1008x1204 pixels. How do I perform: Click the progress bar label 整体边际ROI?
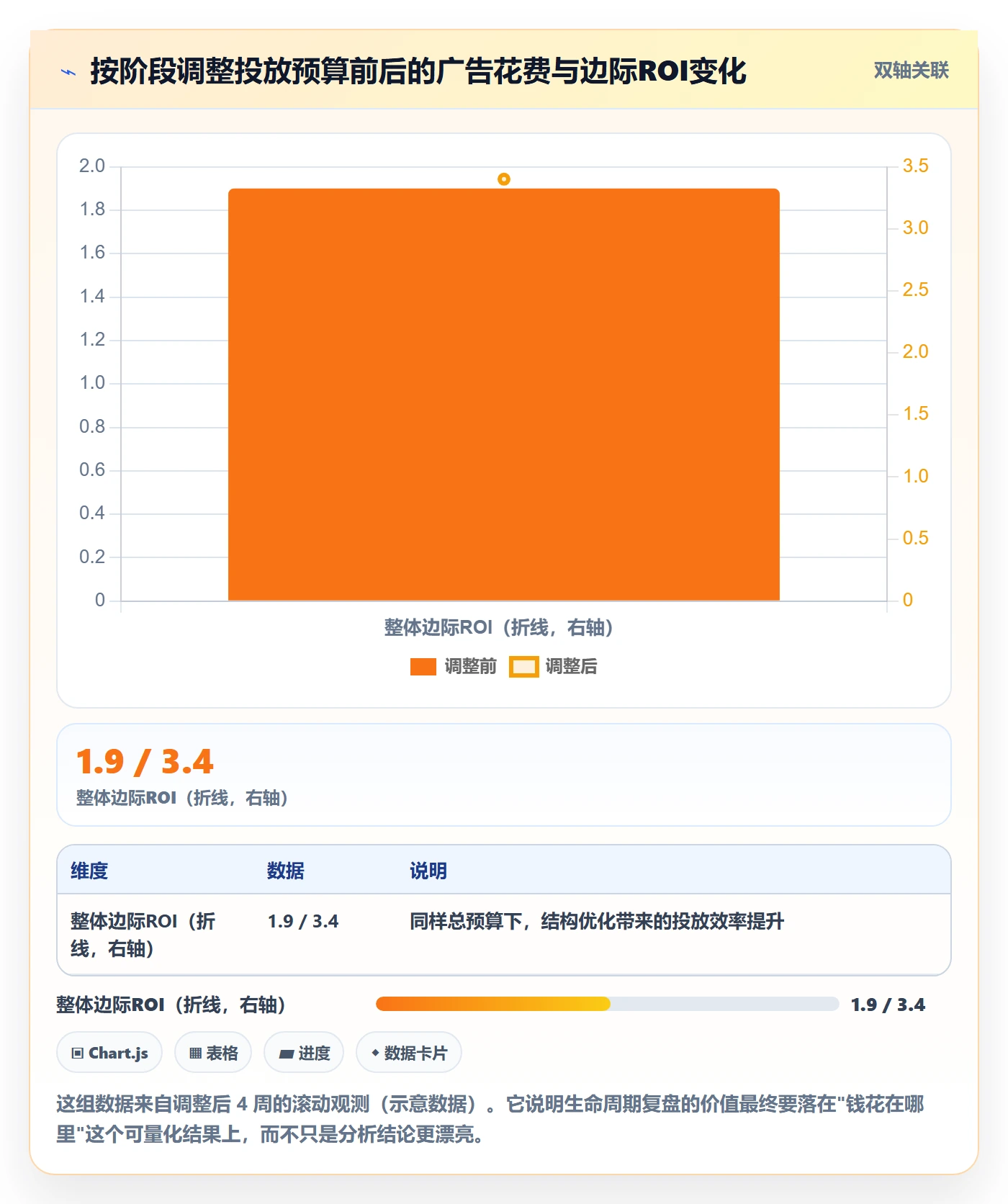(x=171, y=1005)
